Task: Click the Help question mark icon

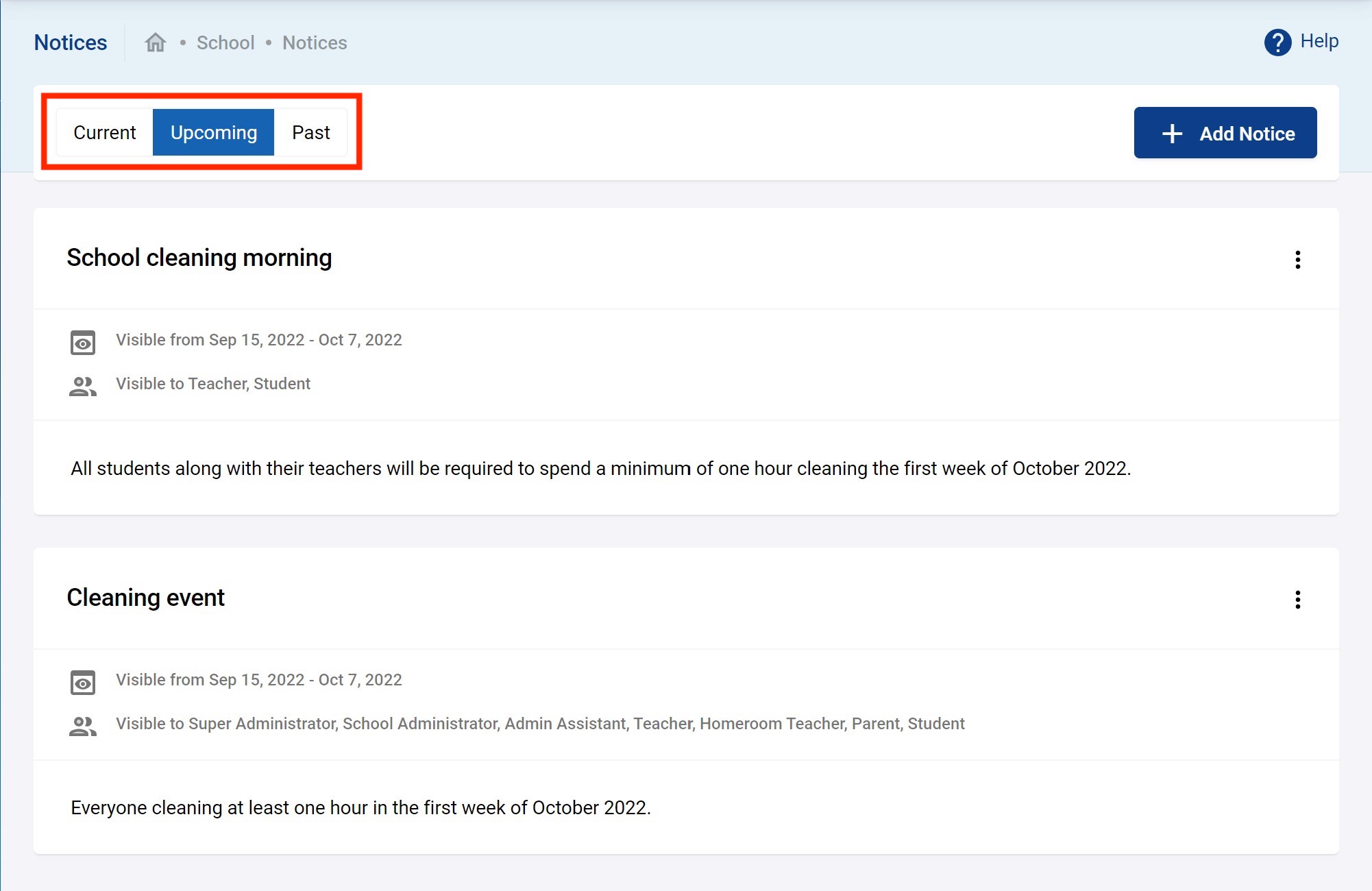Action: (x=1277, y=42)
